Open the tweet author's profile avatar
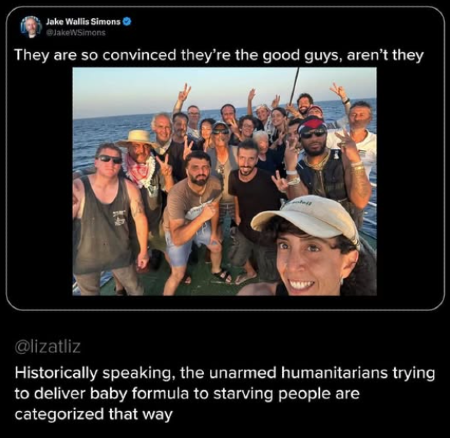This screenshot has width=450, height=438. point(31,27)
